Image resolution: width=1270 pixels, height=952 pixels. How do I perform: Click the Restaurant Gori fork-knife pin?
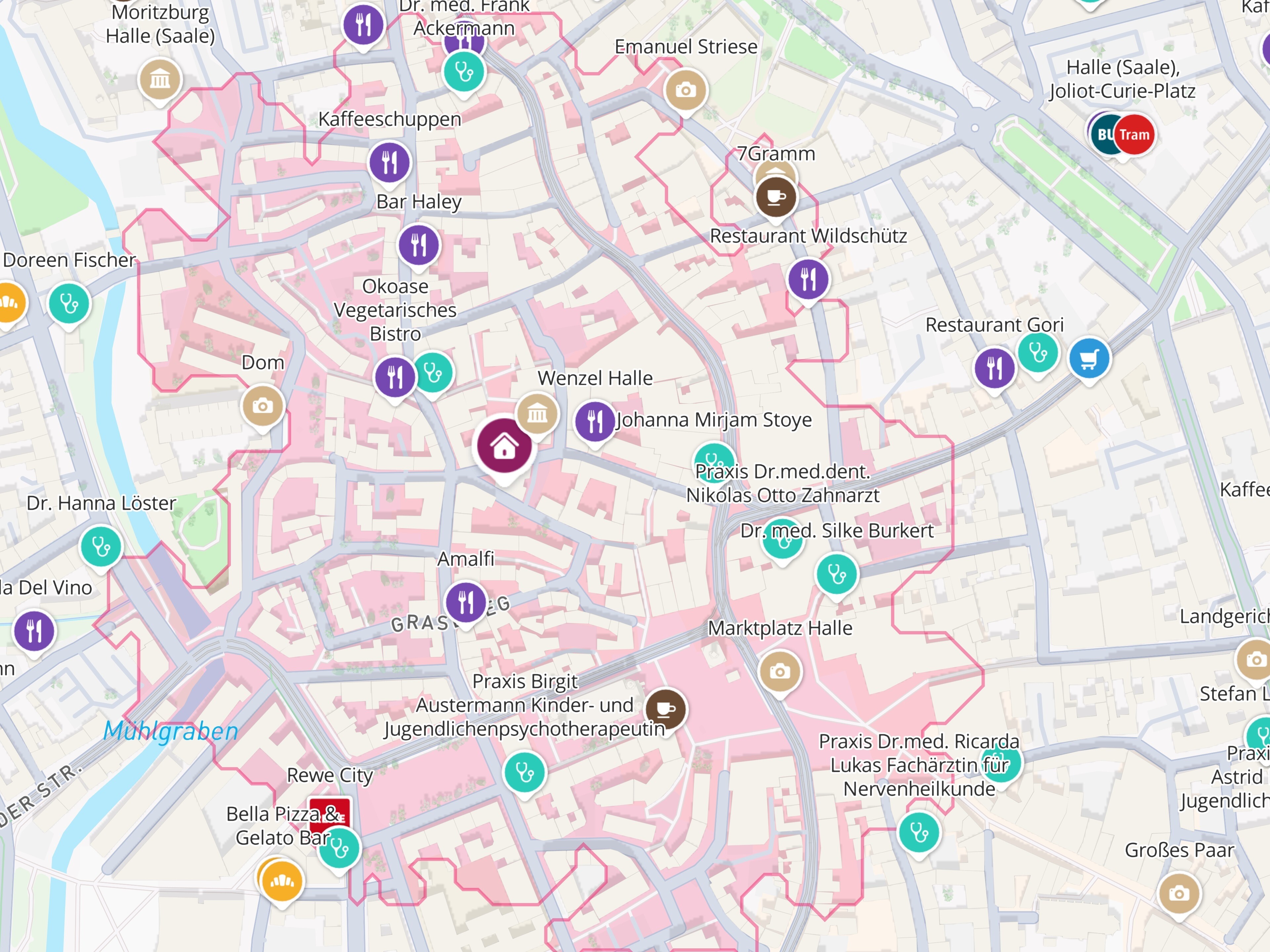pos(995,368)
